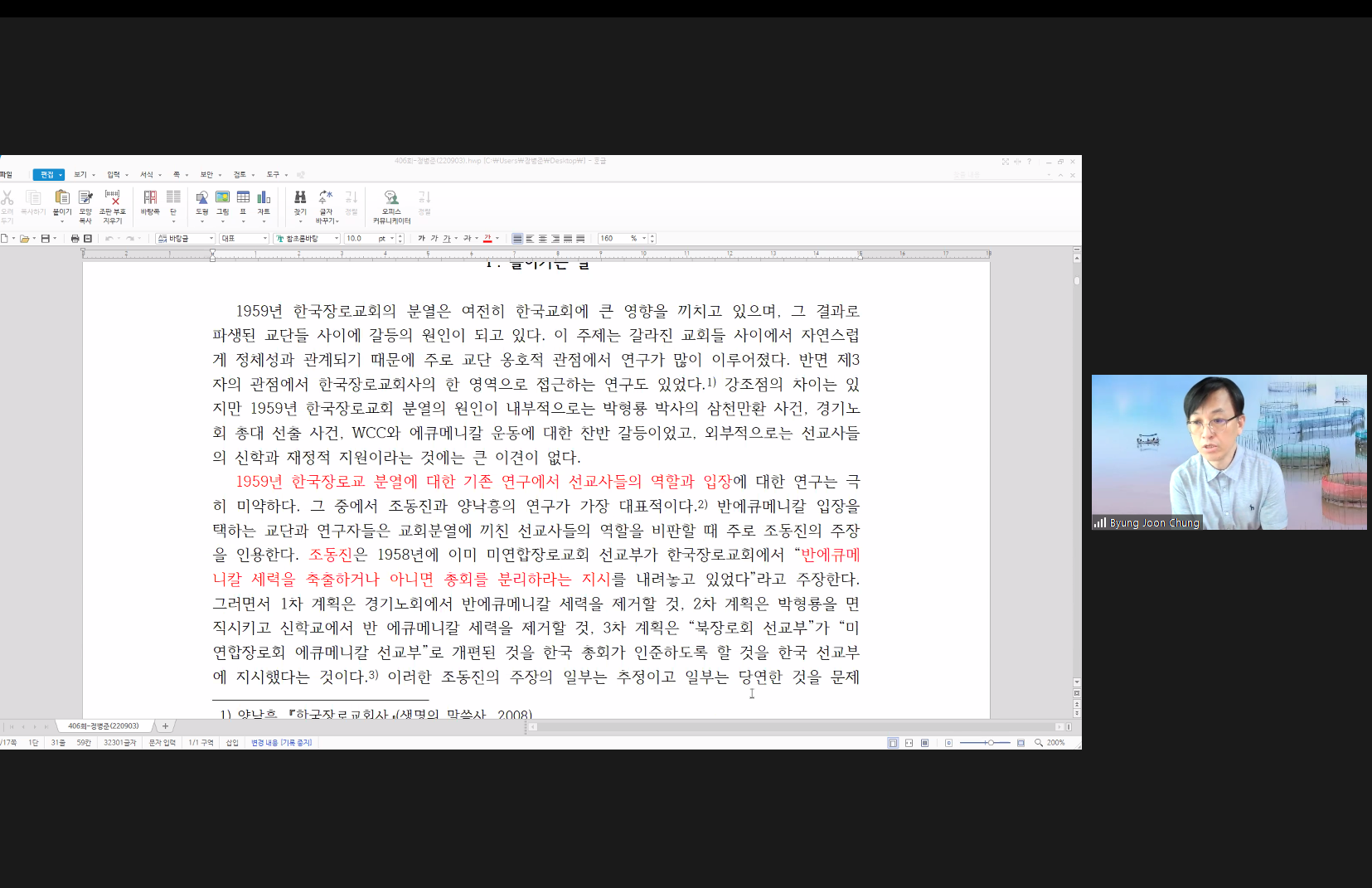
Task: Expand the open file dropdown arrow
Action: click(x=34, y=239)
